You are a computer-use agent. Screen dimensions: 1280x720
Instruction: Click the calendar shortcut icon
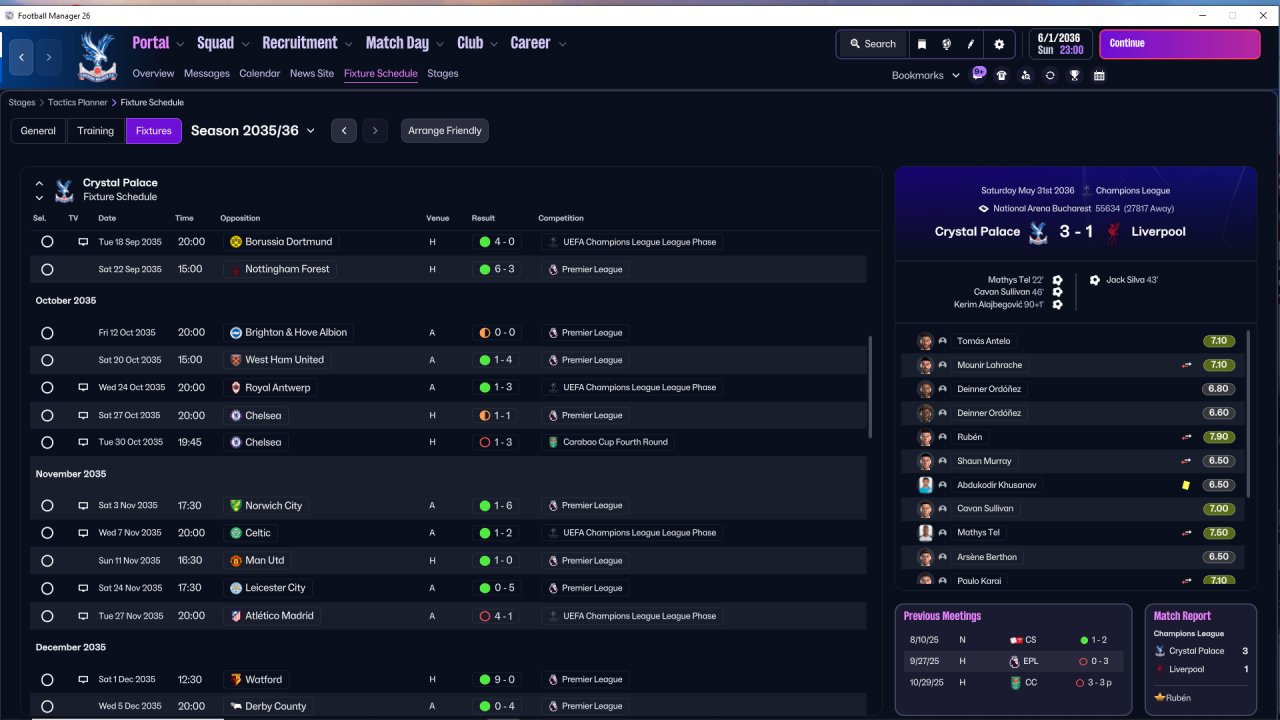(x=1099, y=75)
